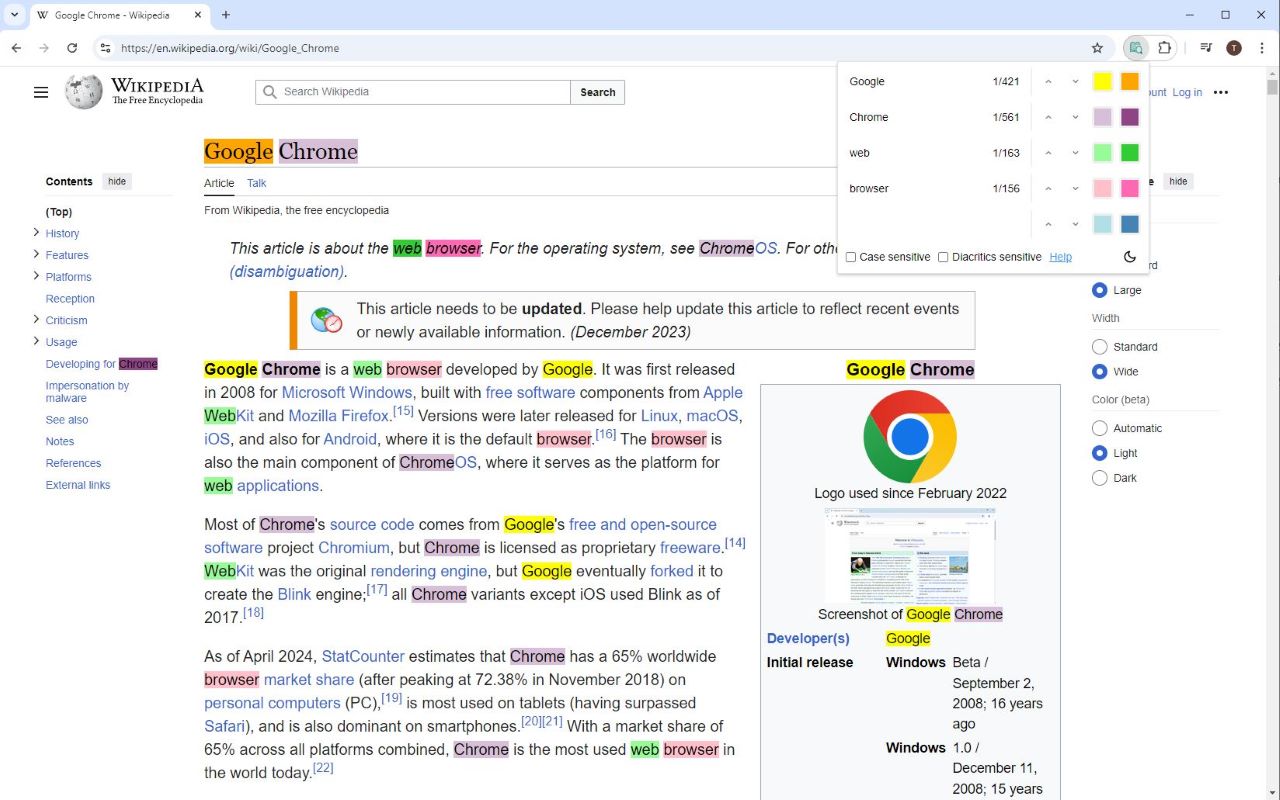Select Dark color radio button
The height and width of the screenshot is (800, 1280).
pyautogui.click(x=1100, y=478)
